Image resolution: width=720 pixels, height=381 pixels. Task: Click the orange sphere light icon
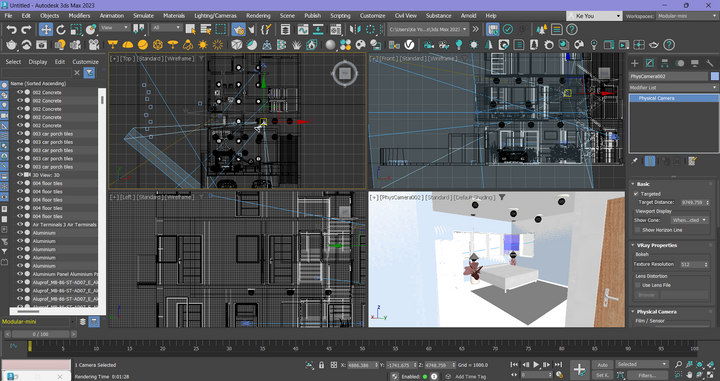click(x=143, y=45)
